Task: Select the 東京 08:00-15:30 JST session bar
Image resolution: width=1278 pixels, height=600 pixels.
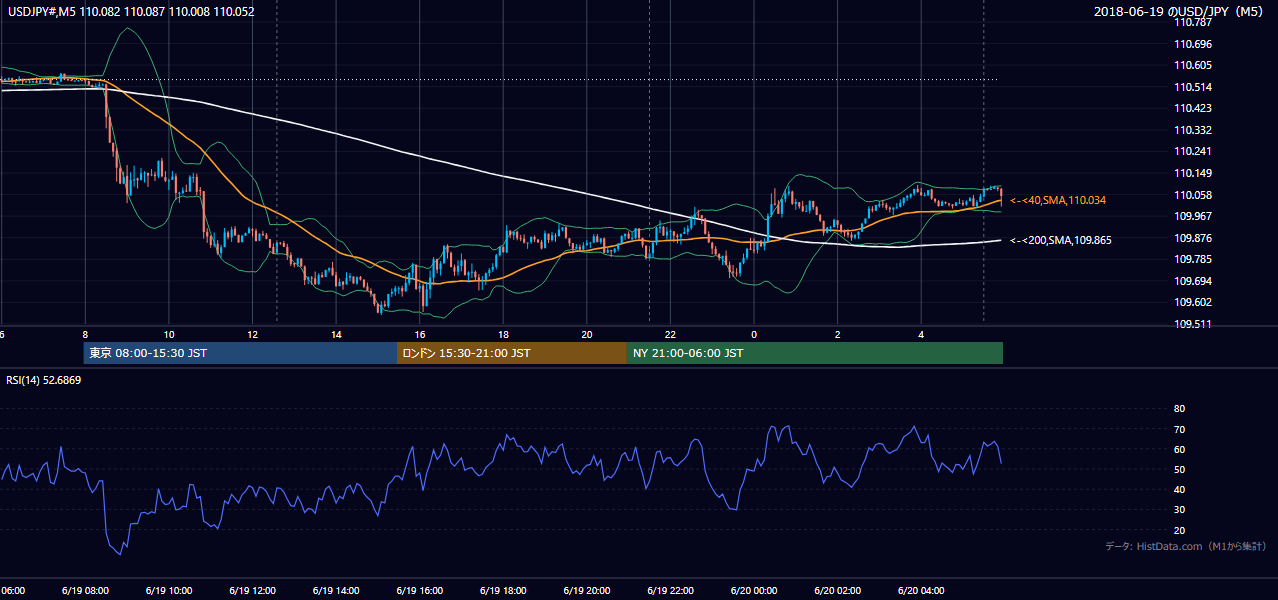Action: tap(240, 353)
